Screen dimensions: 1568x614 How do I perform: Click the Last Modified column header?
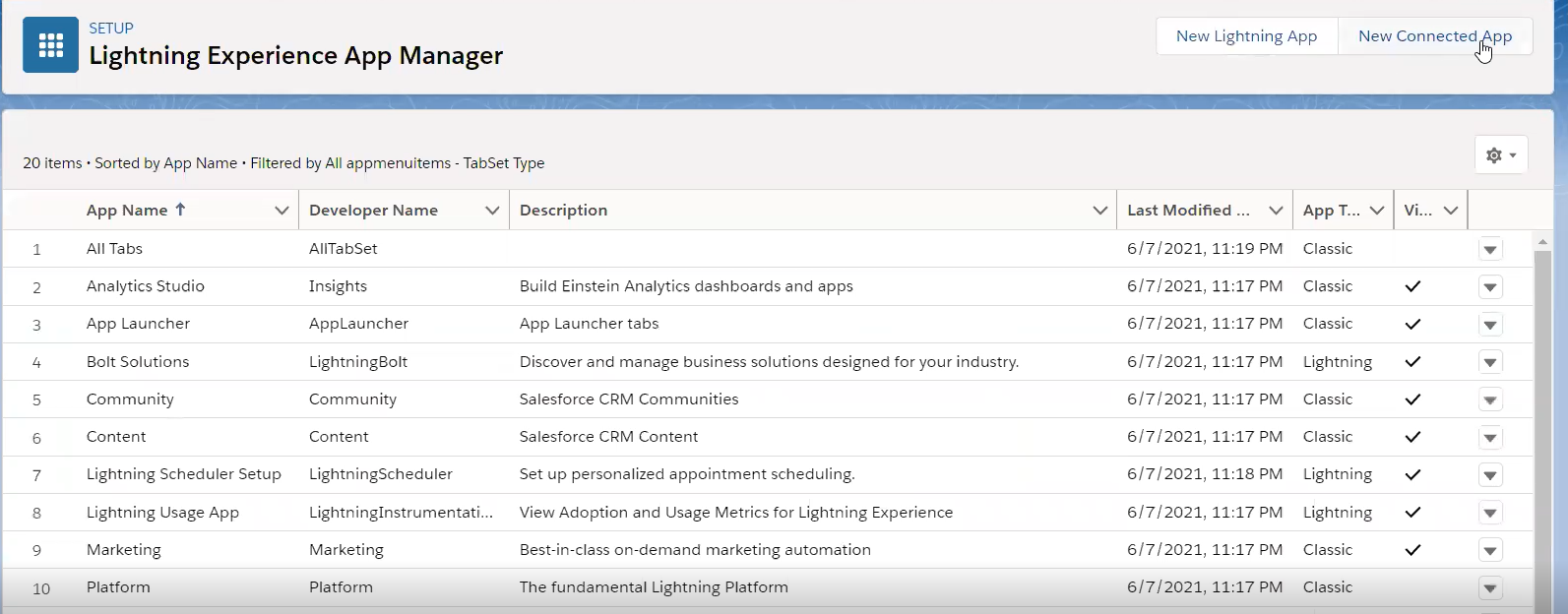point(1188,211)
